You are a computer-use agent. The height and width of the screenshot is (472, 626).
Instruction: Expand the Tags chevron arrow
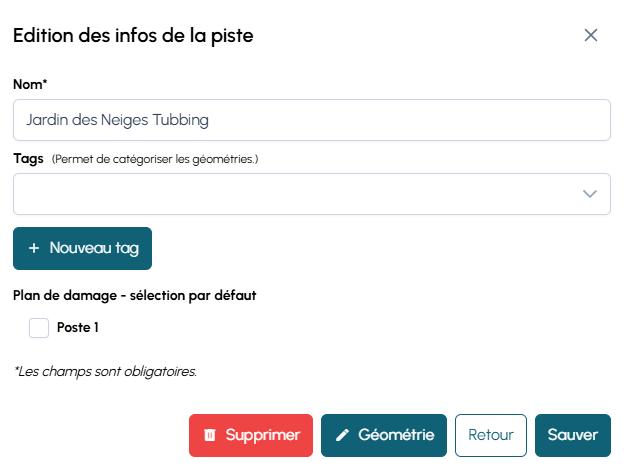point(590,194)
